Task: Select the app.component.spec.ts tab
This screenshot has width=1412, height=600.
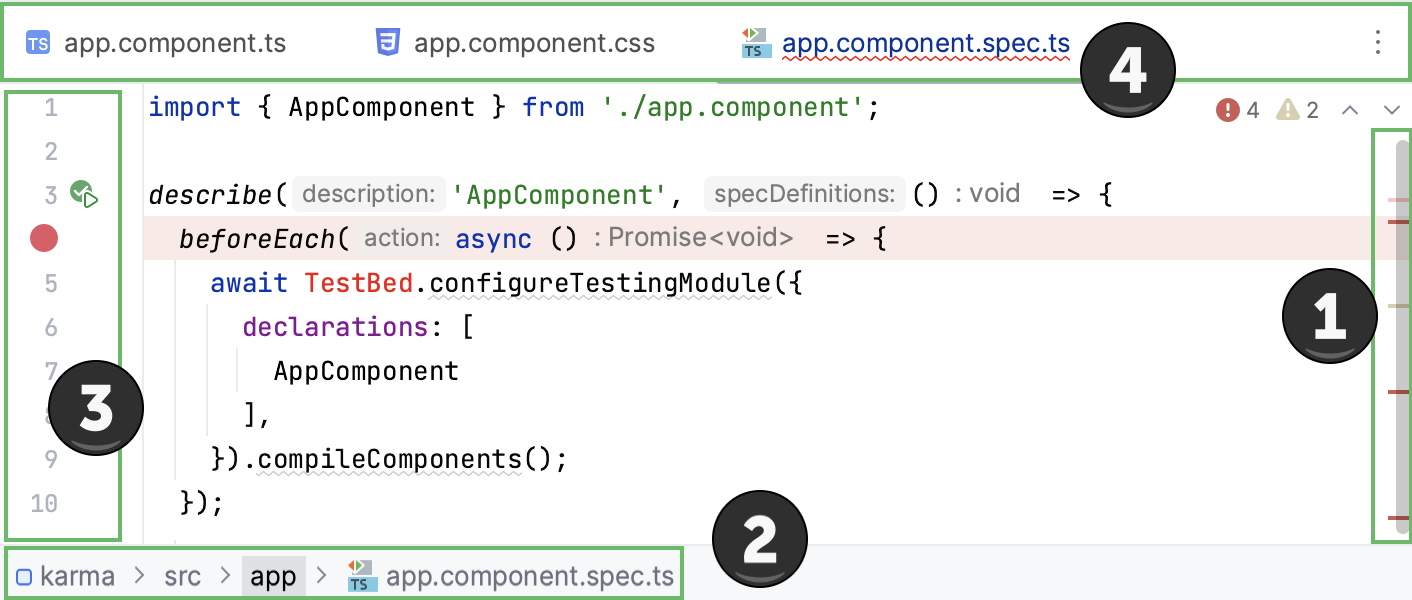Action: point(925,44)
